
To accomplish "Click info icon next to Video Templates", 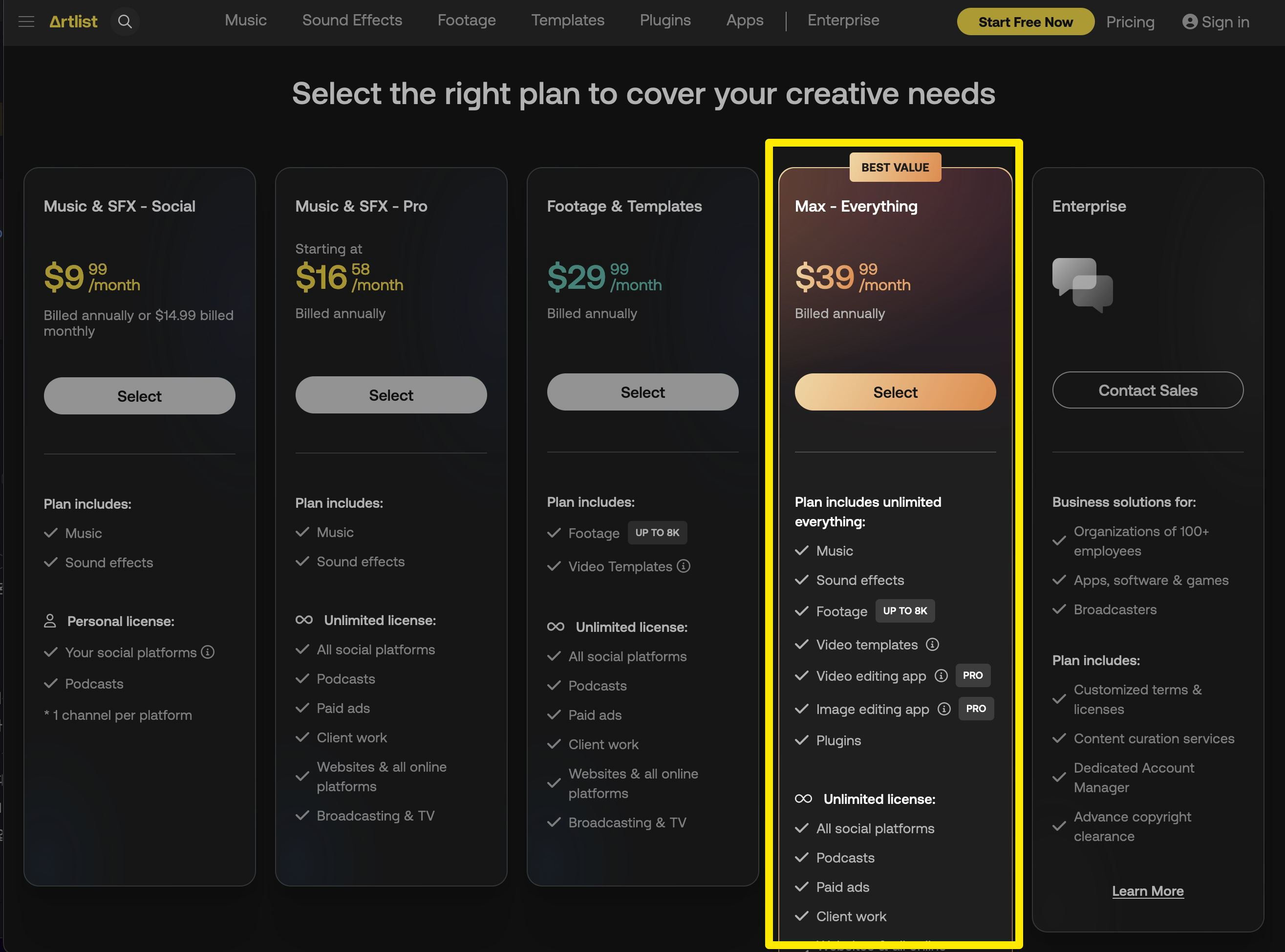I will (x=684, y=566).
